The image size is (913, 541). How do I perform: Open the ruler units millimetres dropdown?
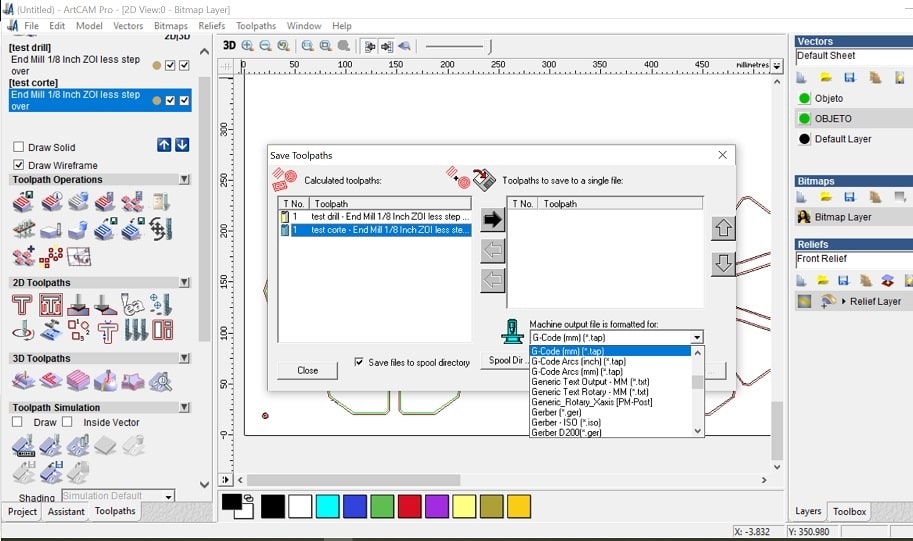click(777, 66)
